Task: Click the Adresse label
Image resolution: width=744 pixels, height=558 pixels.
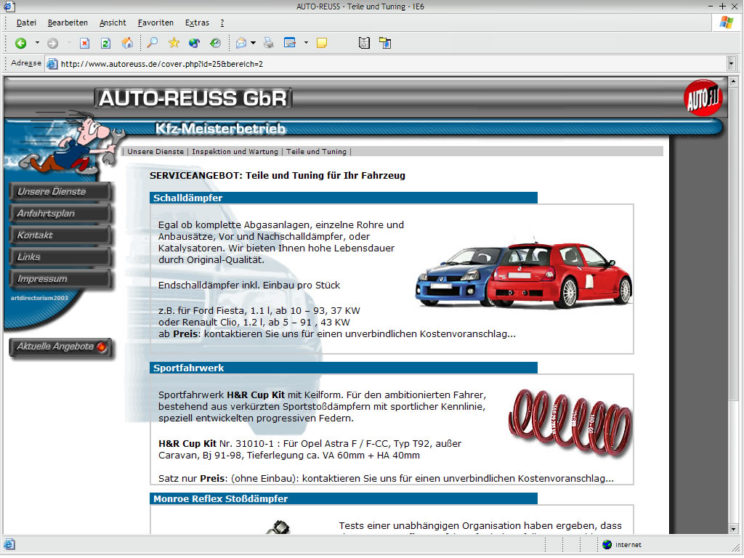Action: (26, 63)
